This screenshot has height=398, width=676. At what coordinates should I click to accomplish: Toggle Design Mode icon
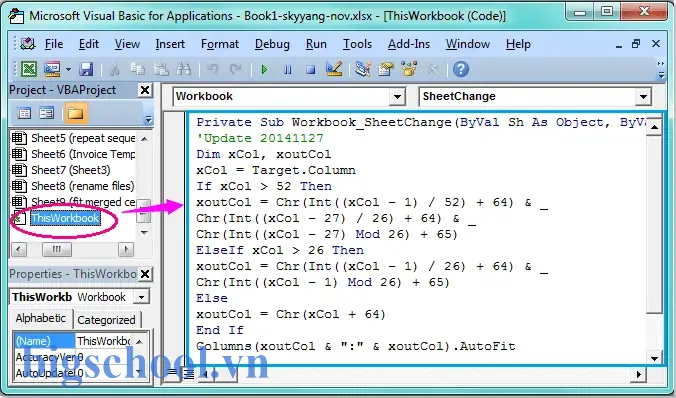coord(334,69)
